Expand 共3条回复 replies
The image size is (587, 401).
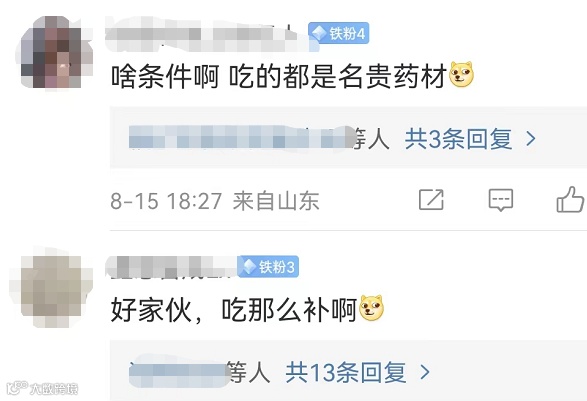coord(459,139)
